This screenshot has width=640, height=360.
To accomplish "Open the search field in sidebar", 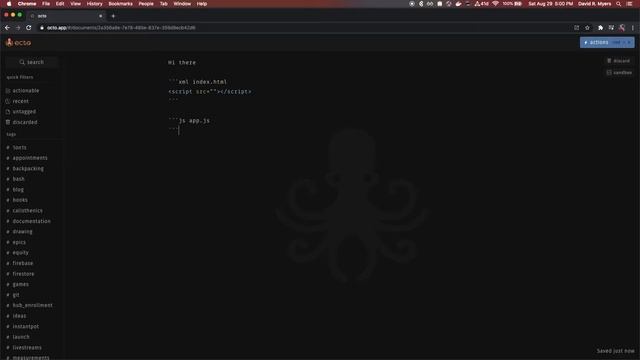I will pyautogui.click(x=32, y=62).
